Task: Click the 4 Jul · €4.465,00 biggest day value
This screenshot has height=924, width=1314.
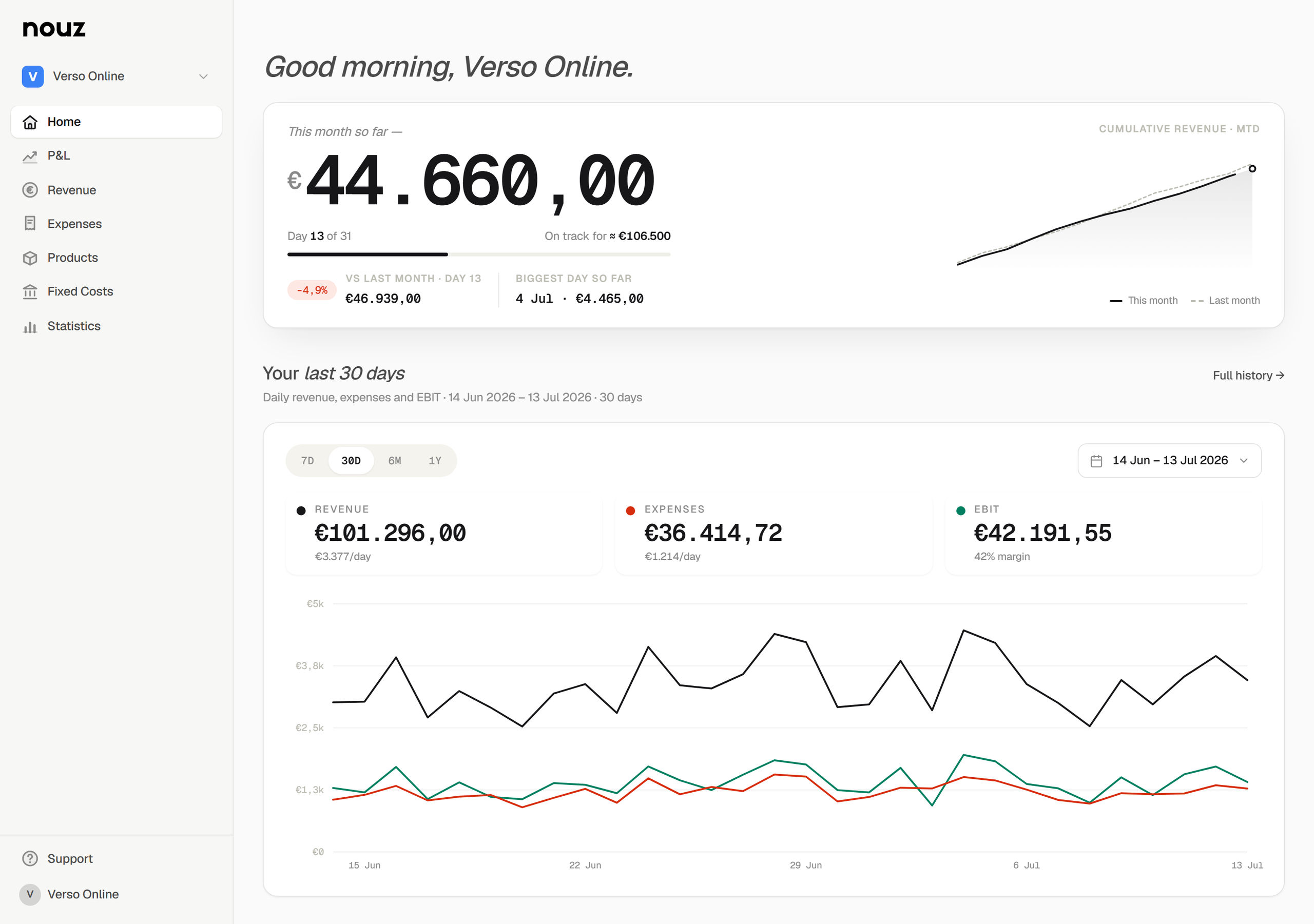Action: (x=579, y=299)
